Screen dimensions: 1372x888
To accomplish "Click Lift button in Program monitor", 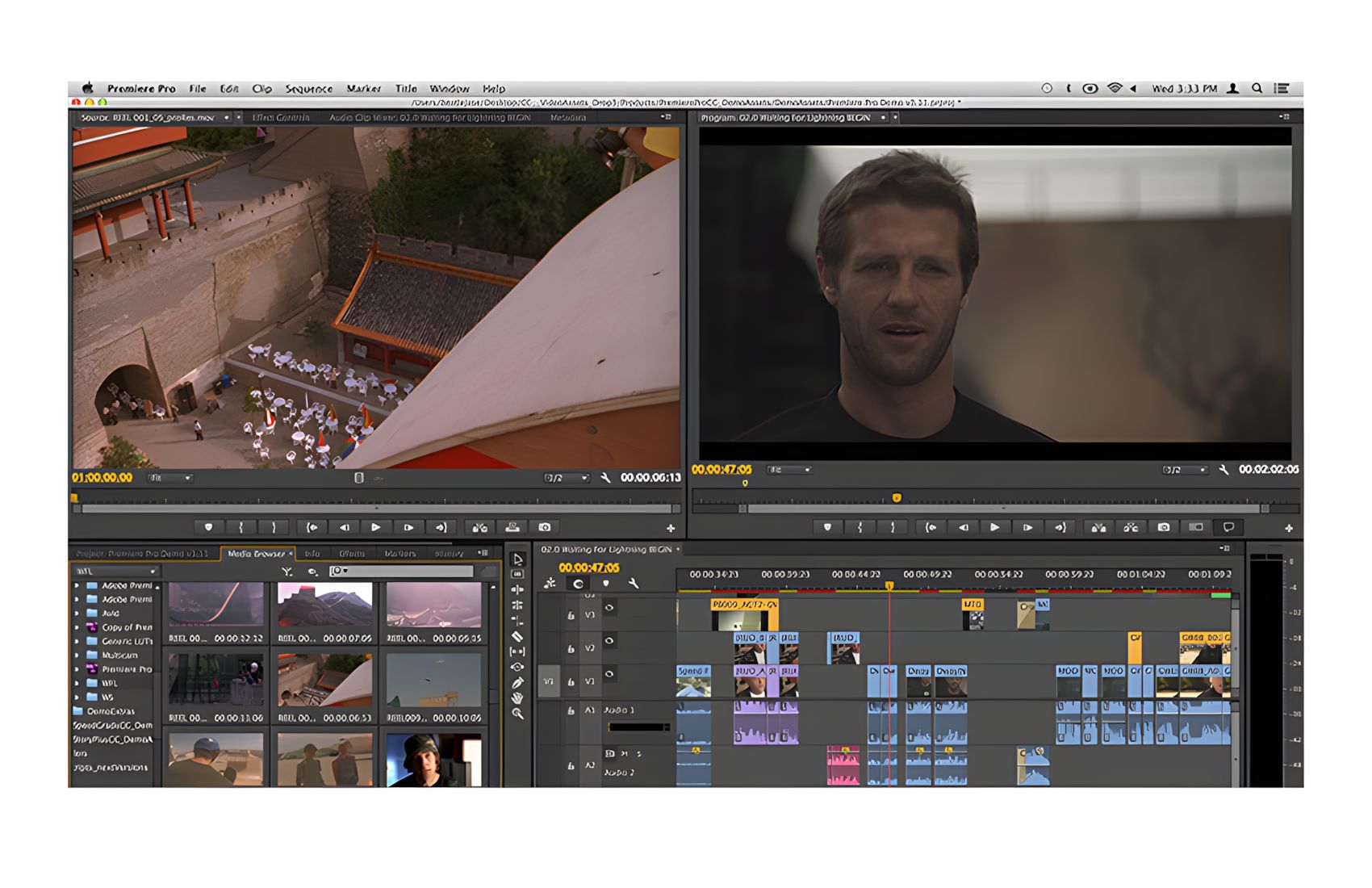I will tap(1098, 527).
